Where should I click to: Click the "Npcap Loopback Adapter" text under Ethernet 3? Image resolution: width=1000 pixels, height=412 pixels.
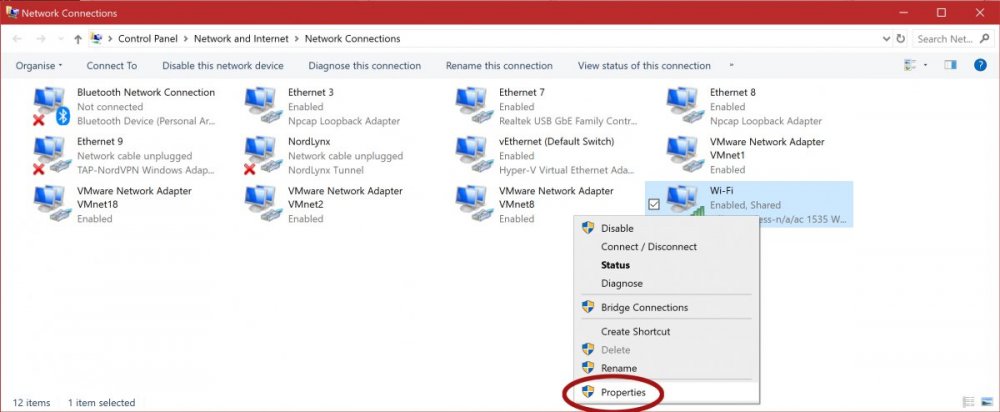pyautogui.click(x=344, y=121)
